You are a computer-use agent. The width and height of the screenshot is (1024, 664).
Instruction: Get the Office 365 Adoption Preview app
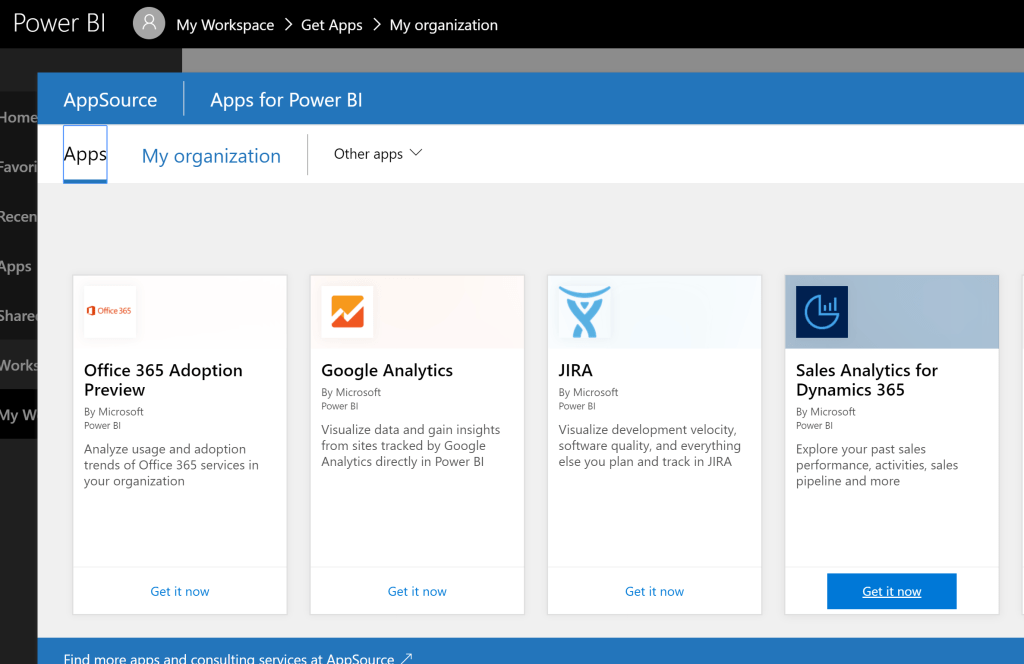[180, 591]
